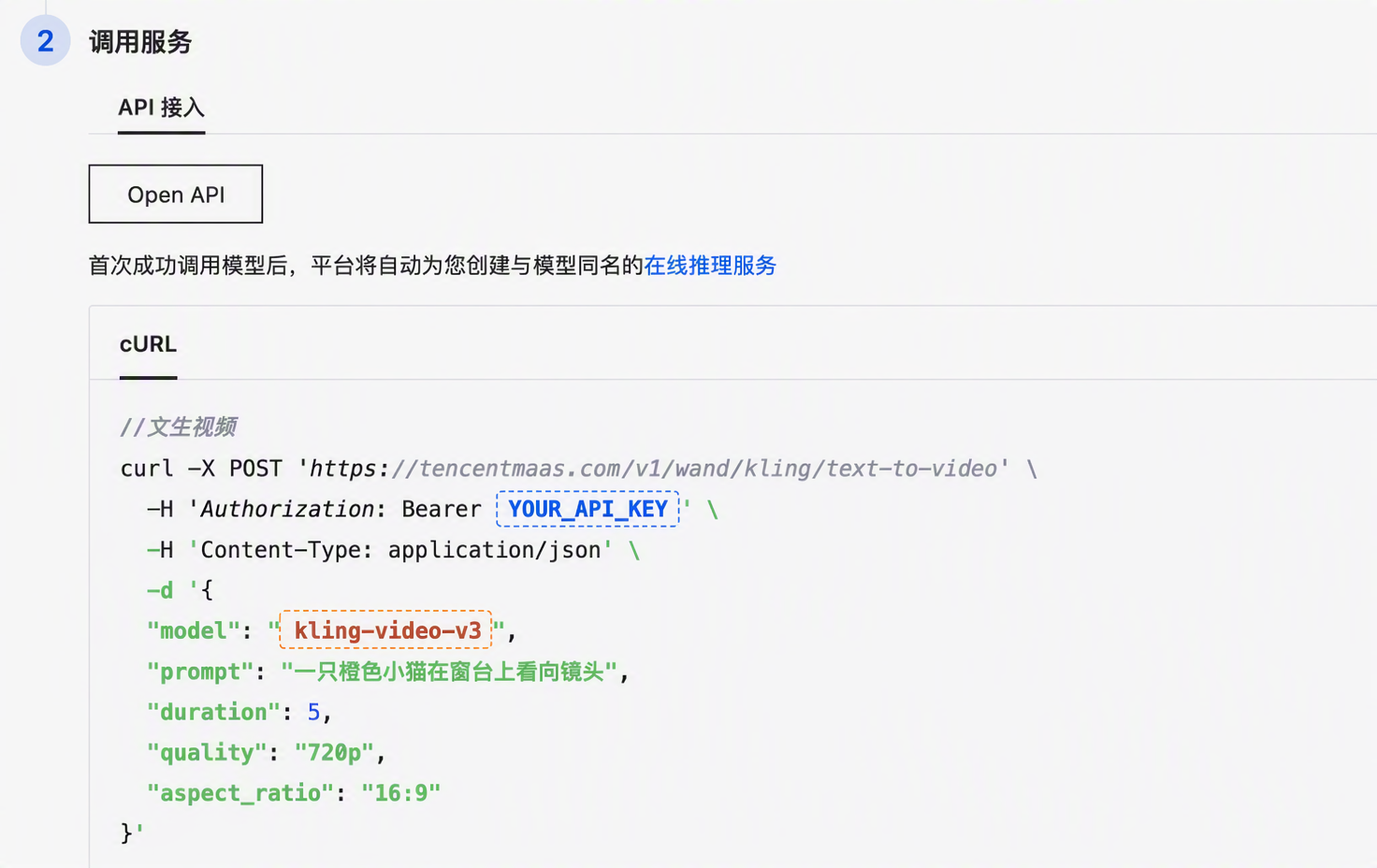Screen dimensions: 1377x868
Task: Click the "aspect_ratio" key
Action: coord(240,793)
